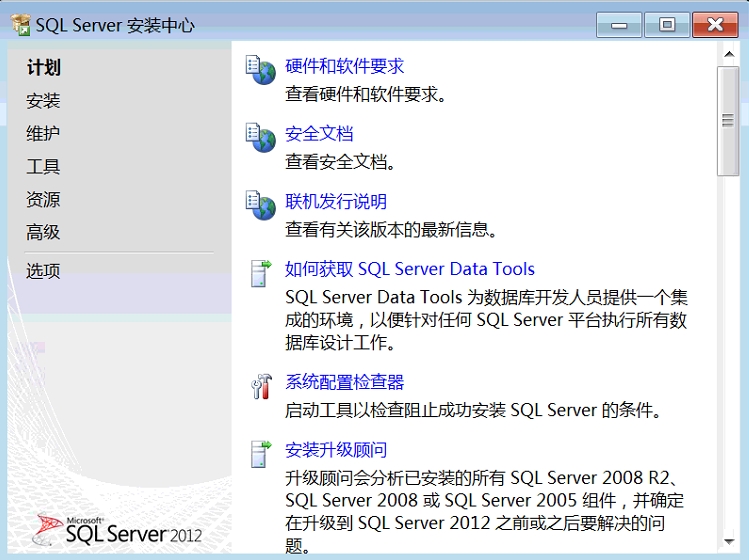Click the document icon beside 安装升级顾问

point(260,454)
